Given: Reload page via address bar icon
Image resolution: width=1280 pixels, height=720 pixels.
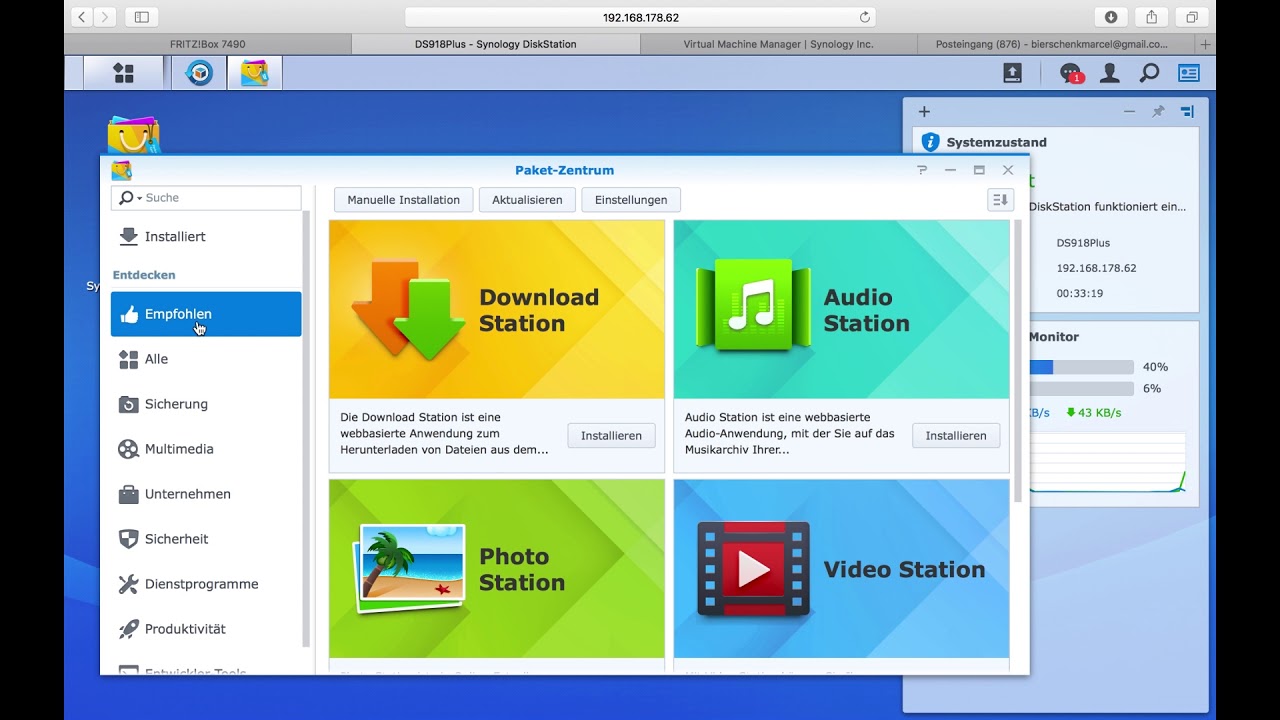Looking at the screenshot, I should [x=865, y=17].
